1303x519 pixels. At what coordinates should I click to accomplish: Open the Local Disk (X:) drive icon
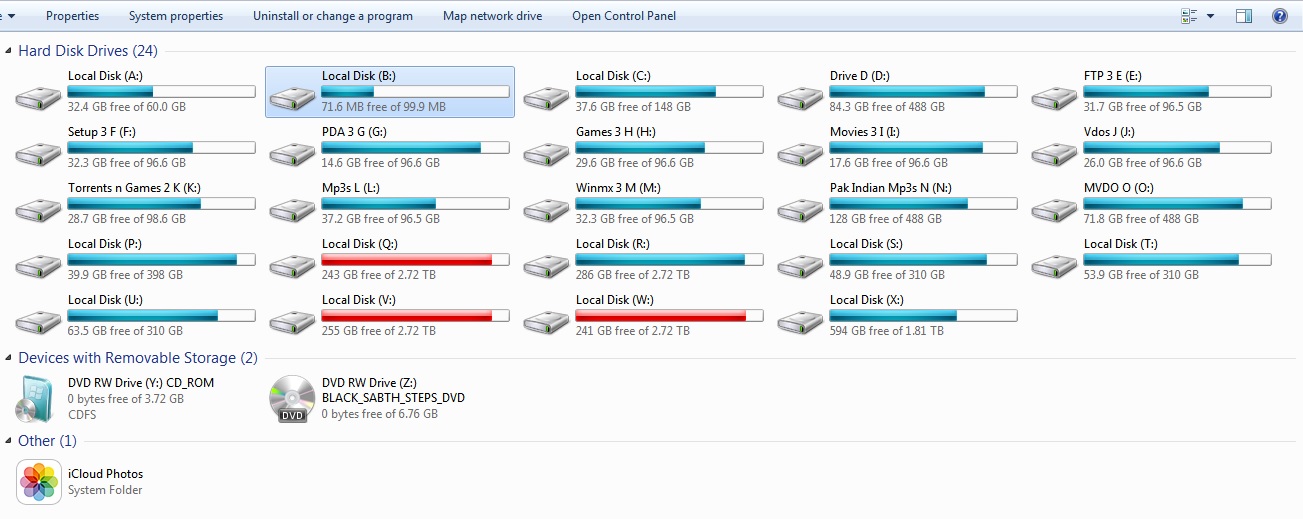(800, 322)
